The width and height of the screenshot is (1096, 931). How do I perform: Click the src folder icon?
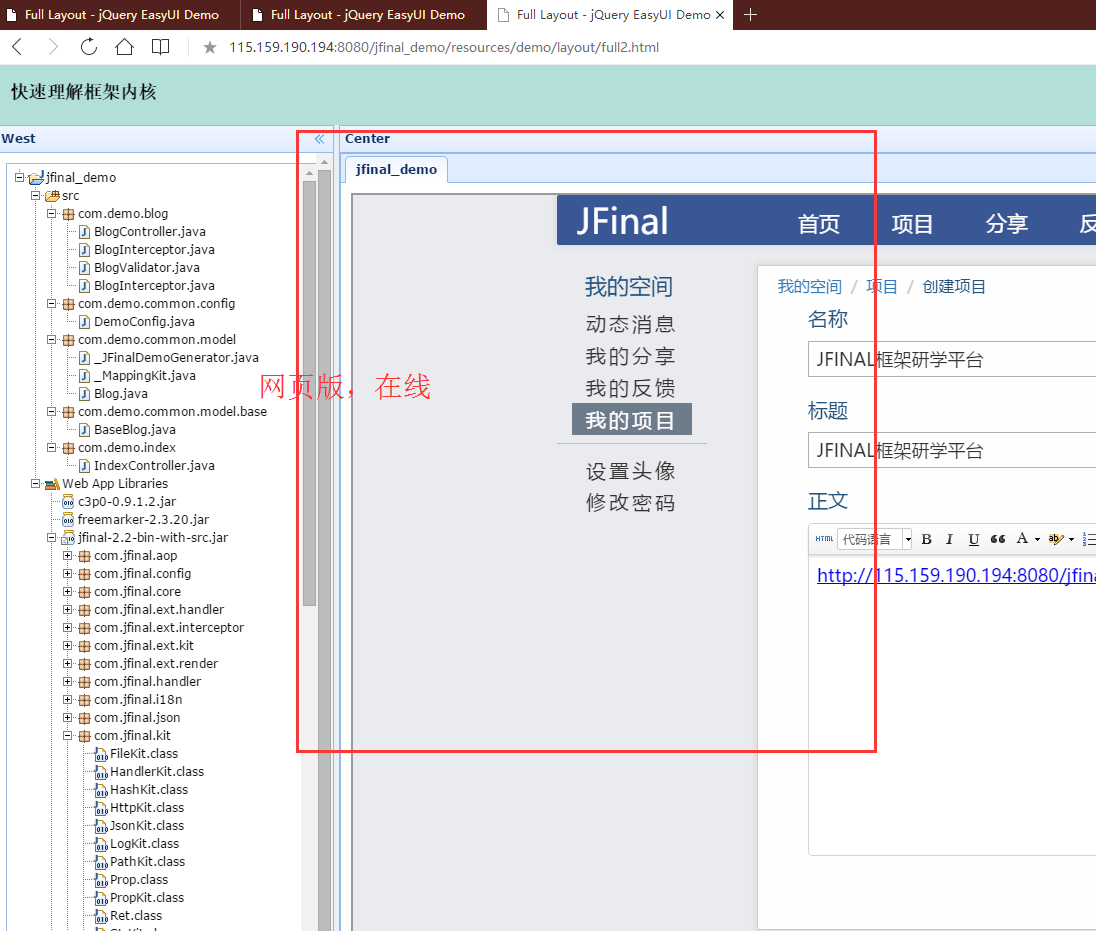pos(52,196)
